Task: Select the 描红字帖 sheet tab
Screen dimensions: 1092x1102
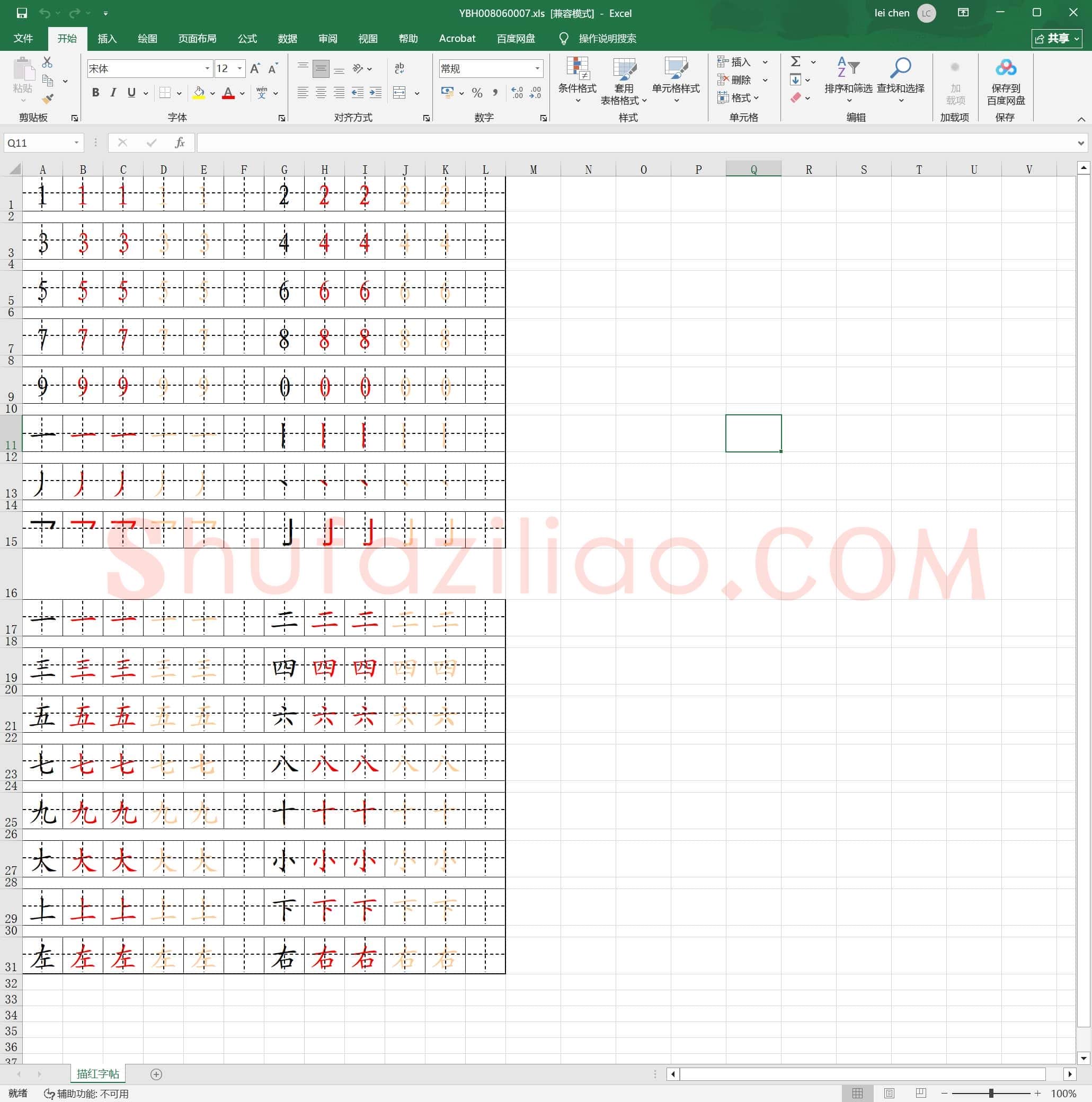Action: point(98,1073)
